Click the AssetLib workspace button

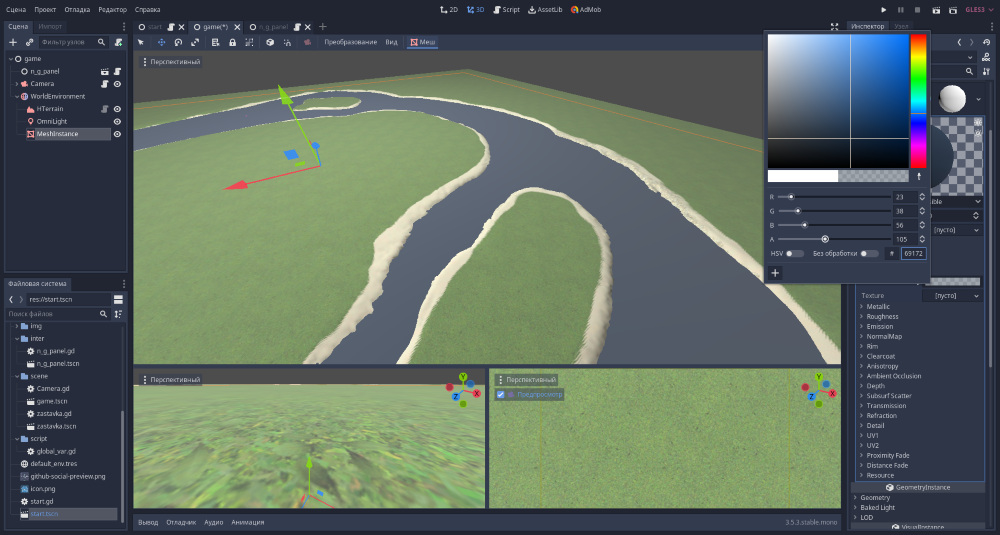[x=545, y=9]
